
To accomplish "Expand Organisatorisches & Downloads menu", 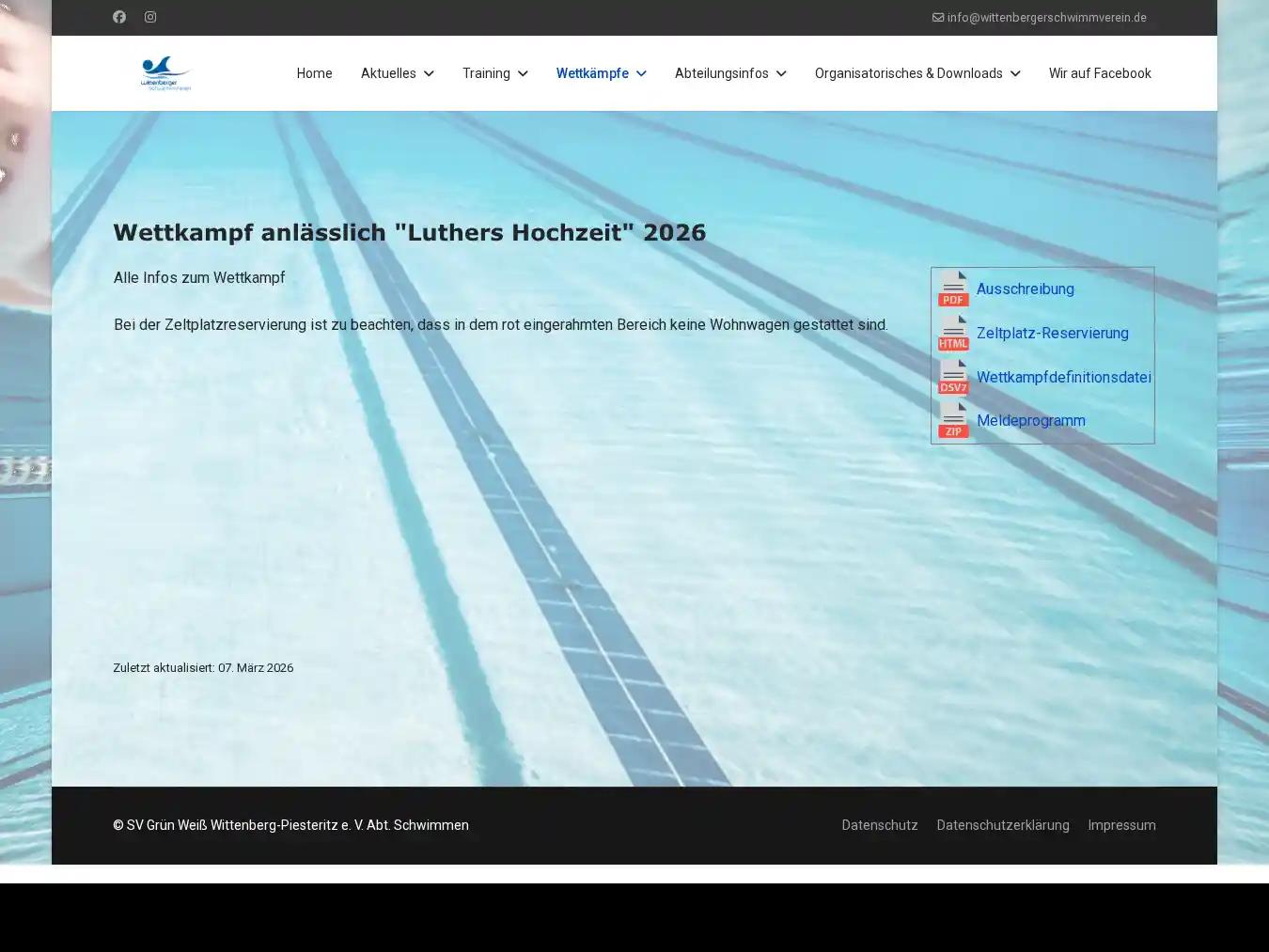I will pyautogui.click(x=1015, y=73).
